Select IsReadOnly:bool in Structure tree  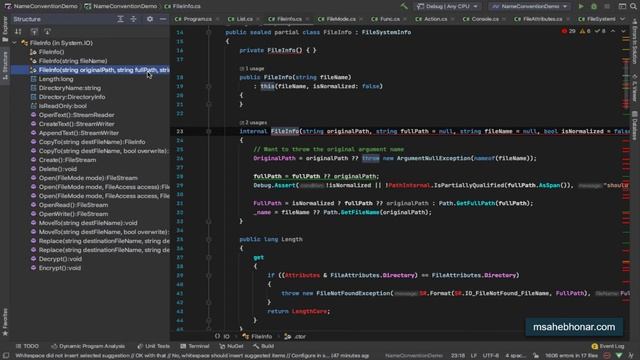pyautogui.click(x=63, y=106)
